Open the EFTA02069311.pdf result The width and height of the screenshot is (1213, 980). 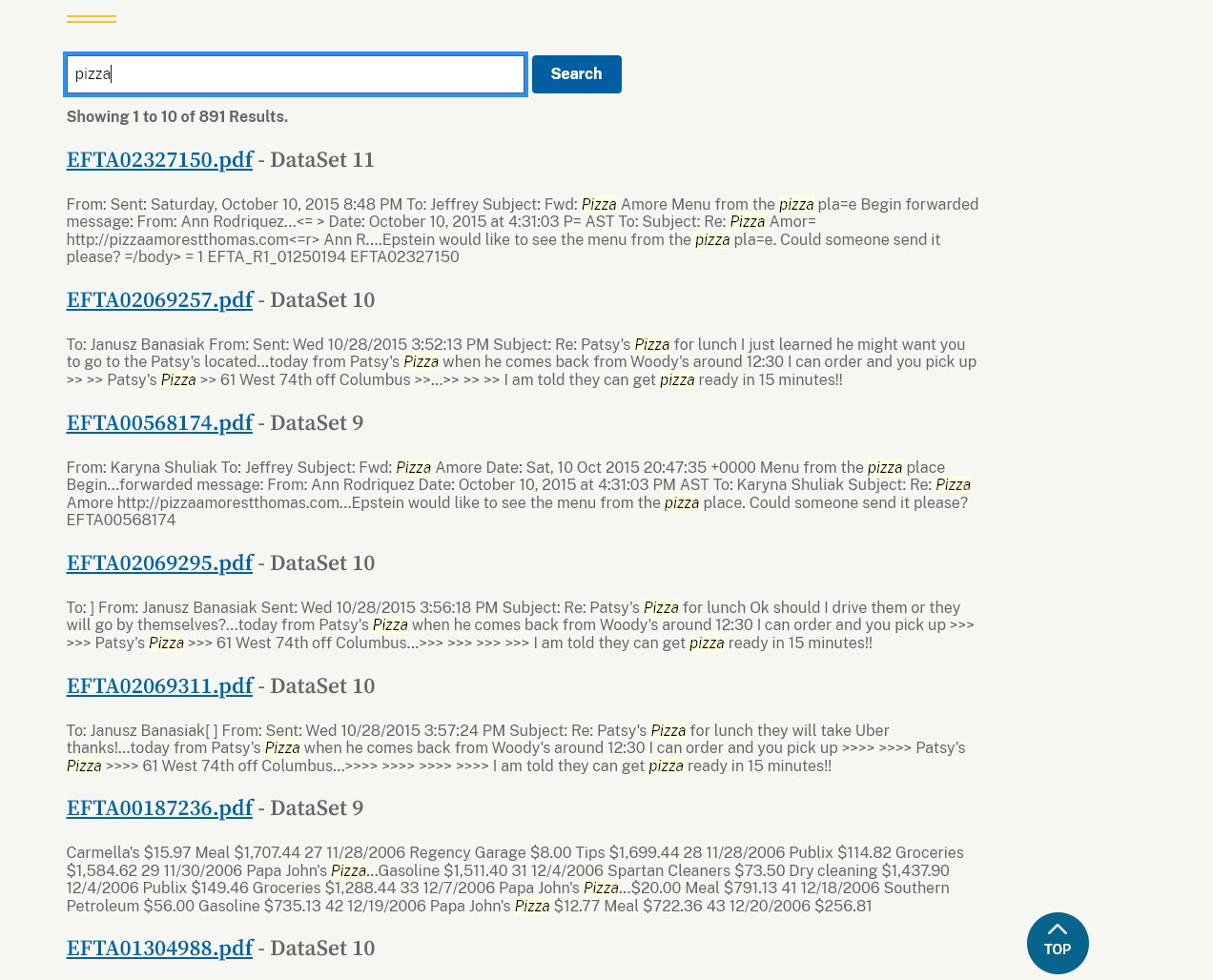(x=159, y=686)
